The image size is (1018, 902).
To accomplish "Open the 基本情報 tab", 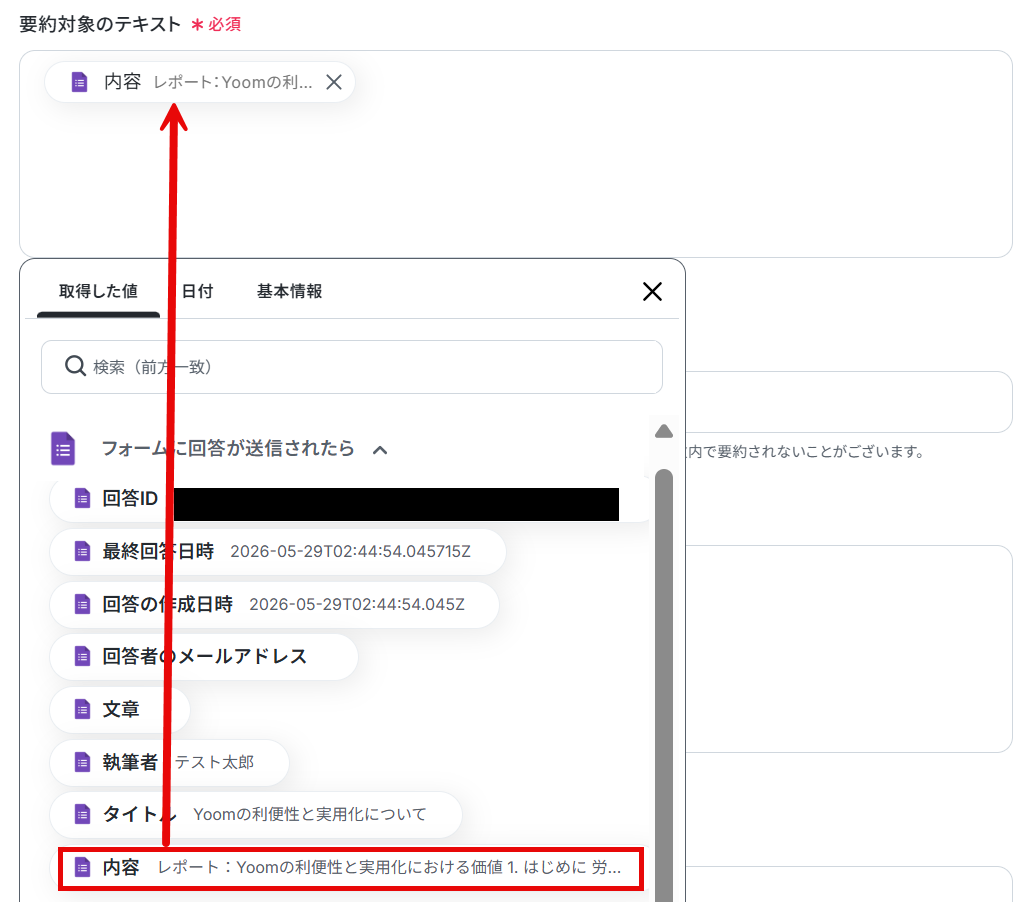I will click(x=290, y=292).
